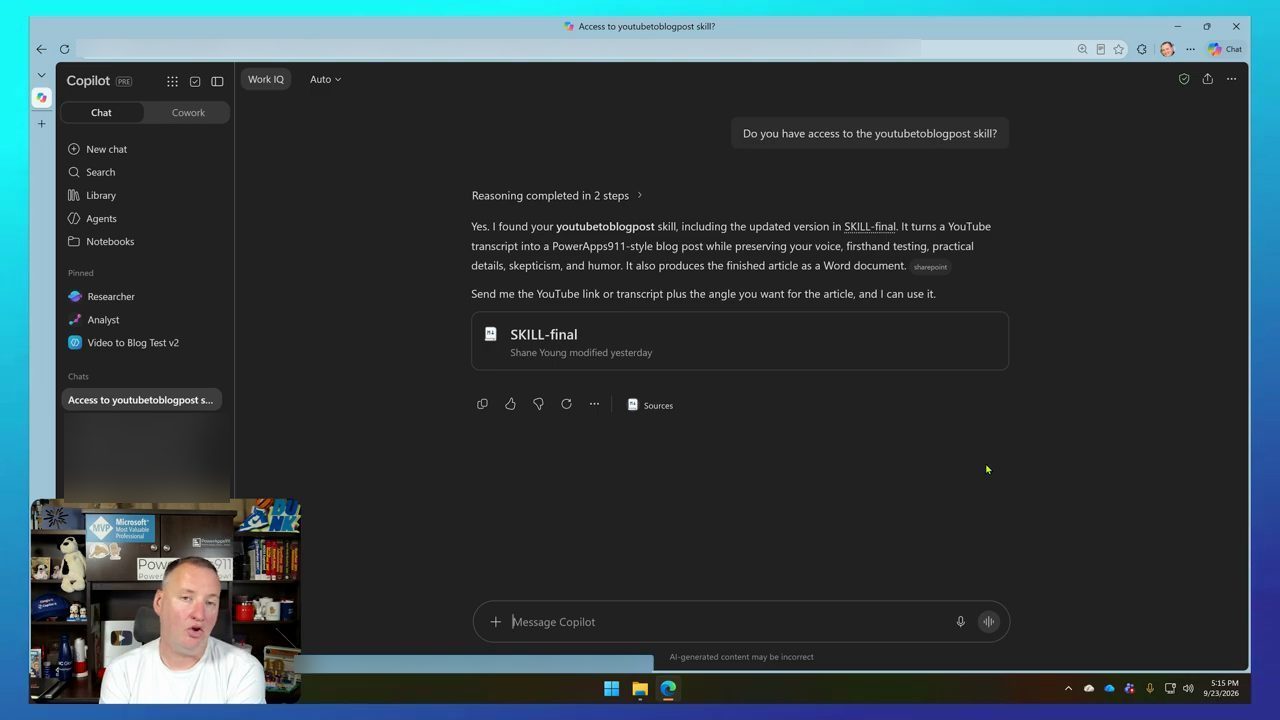Open the SKILL-final file card
Viewport: 1280px width, 720px height.
(x=740, y=341)
